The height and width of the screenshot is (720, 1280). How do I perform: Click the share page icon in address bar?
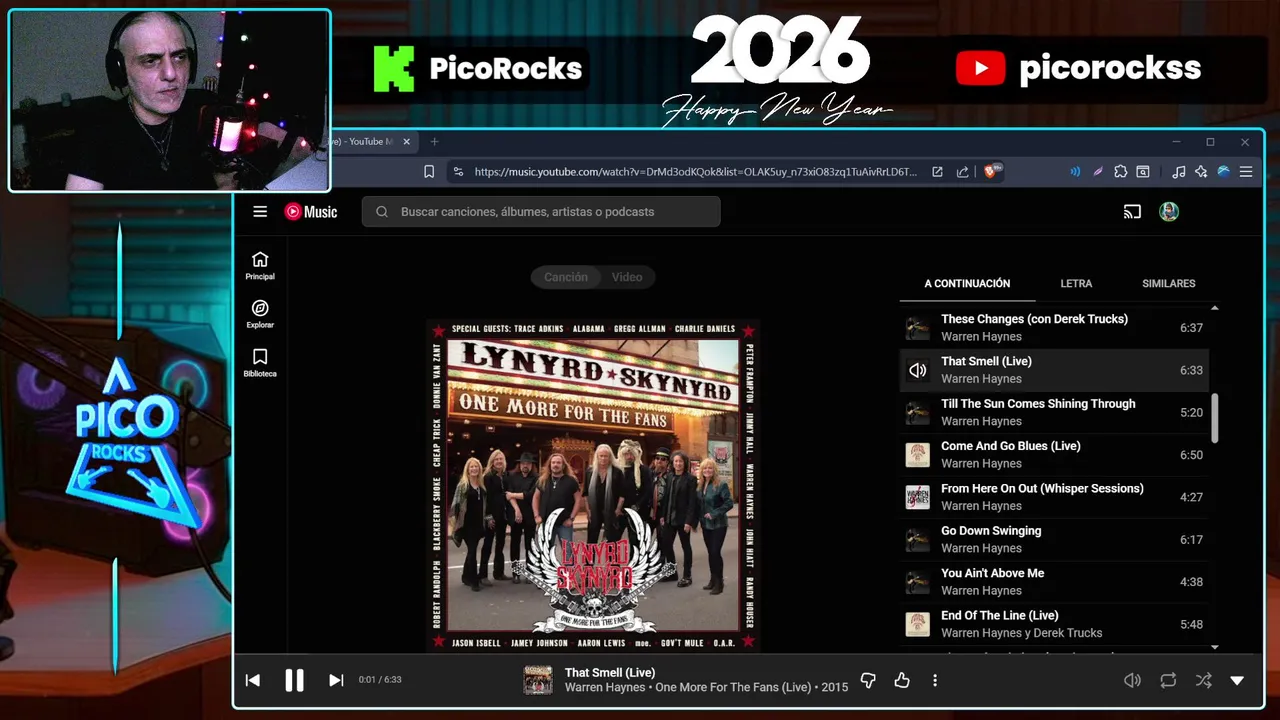click(962, 172)
